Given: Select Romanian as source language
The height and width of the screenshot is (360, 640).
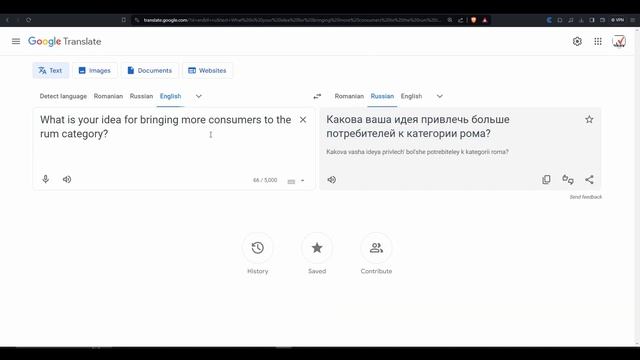Looking at the screenshot, I should tap(108, 96).
